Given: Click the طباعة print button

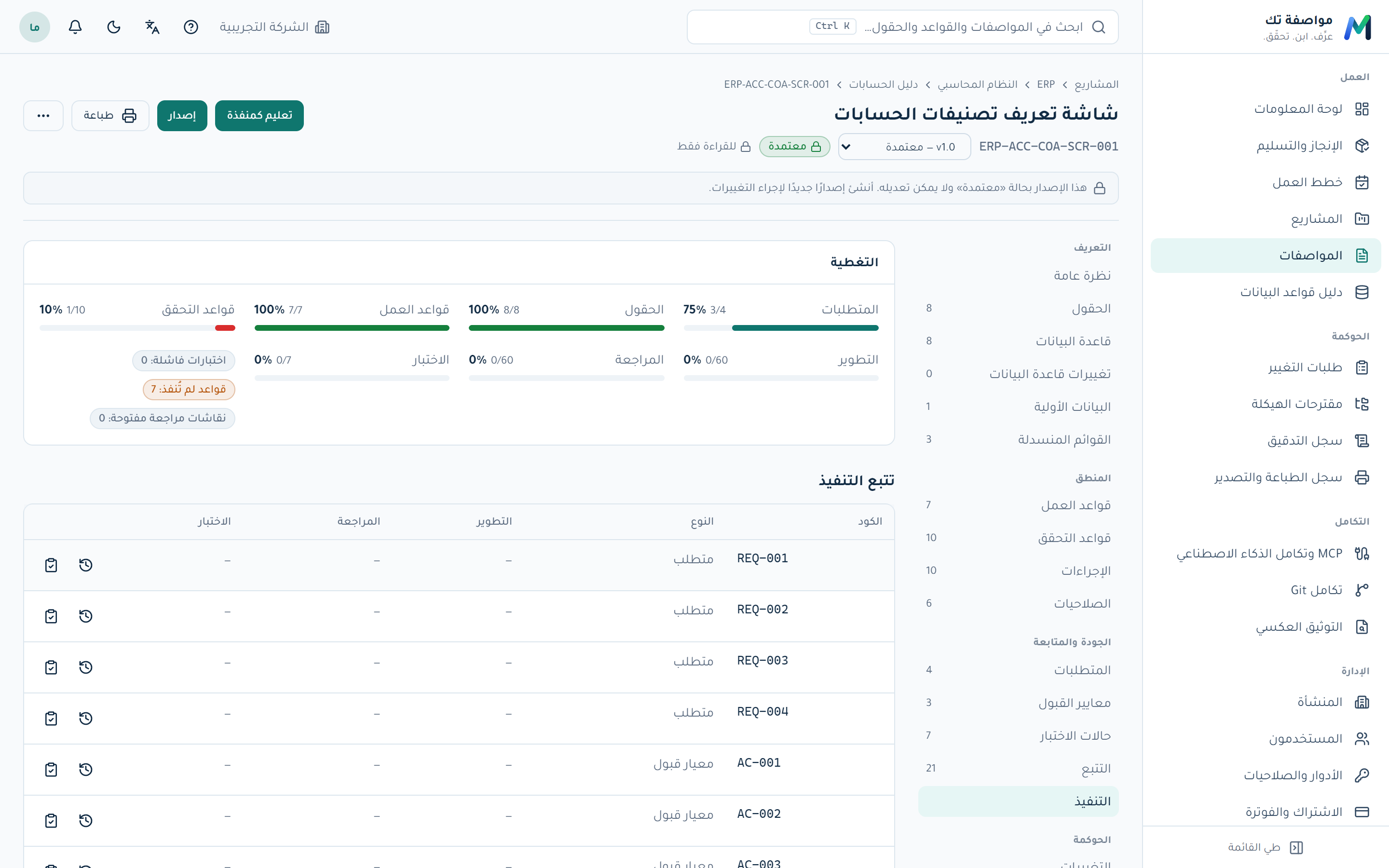Looking at the screenshot, I should click(x=110, y=115).
